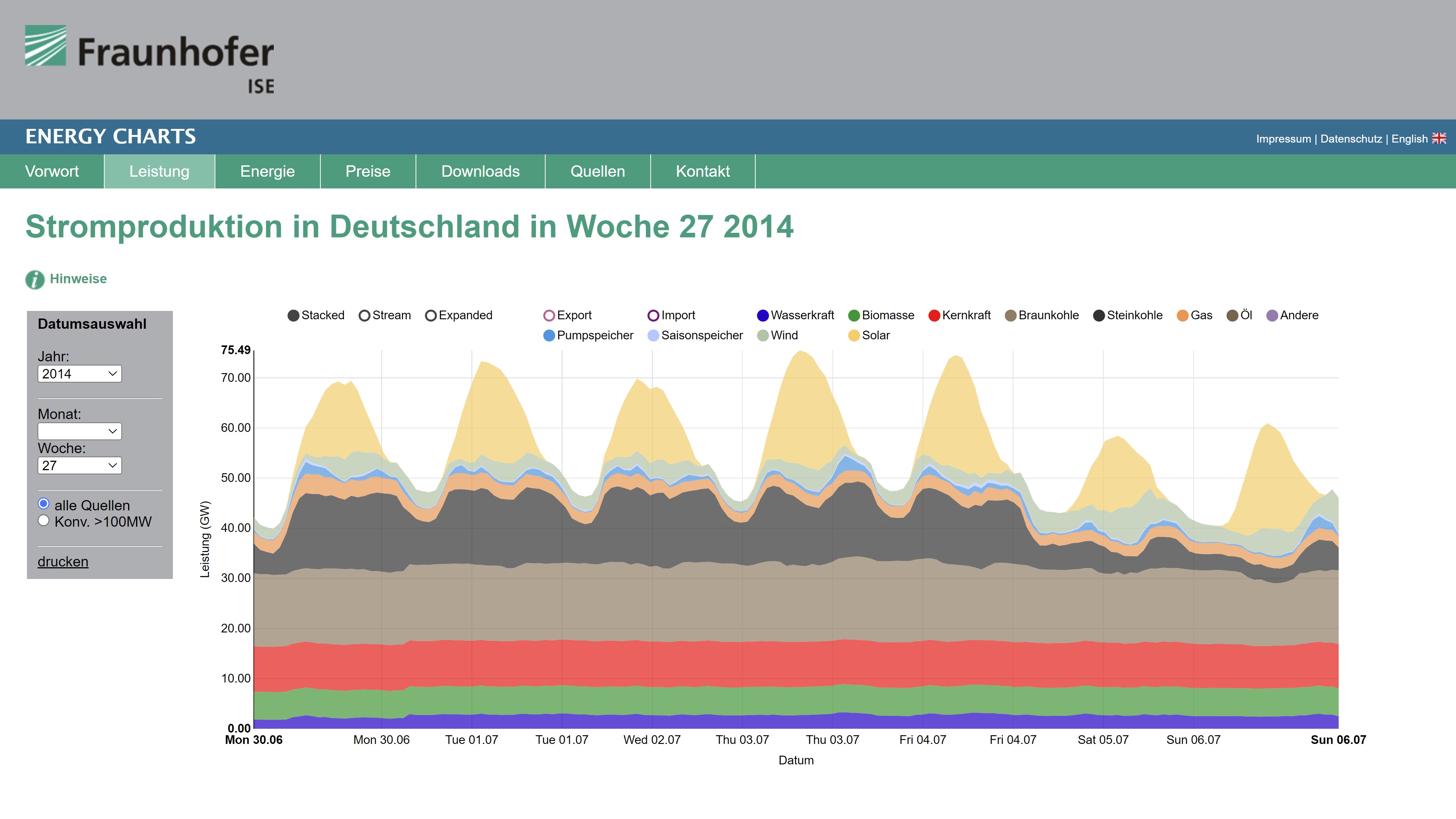Image resolution: width=1456 pixels, height=819 pixels.
Task: Select the Stream chart mode
Action: tap(364, 315)
